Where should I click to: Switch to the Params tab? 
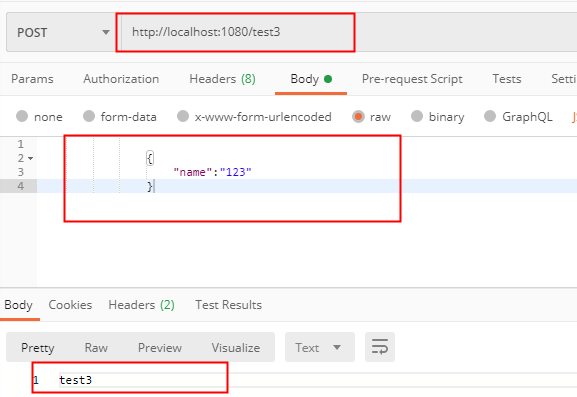pyautogui.click(x=32, y=79)
